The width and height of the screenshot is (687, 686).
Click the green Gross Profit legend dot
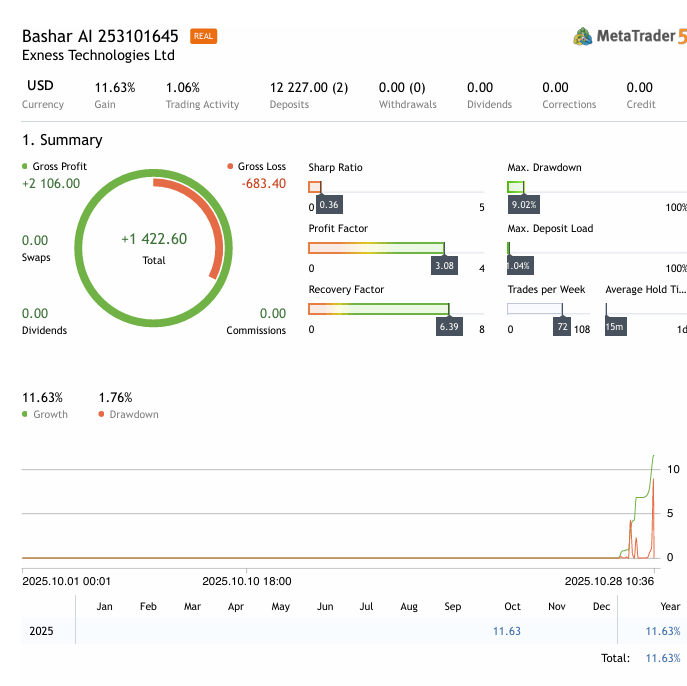26,166
